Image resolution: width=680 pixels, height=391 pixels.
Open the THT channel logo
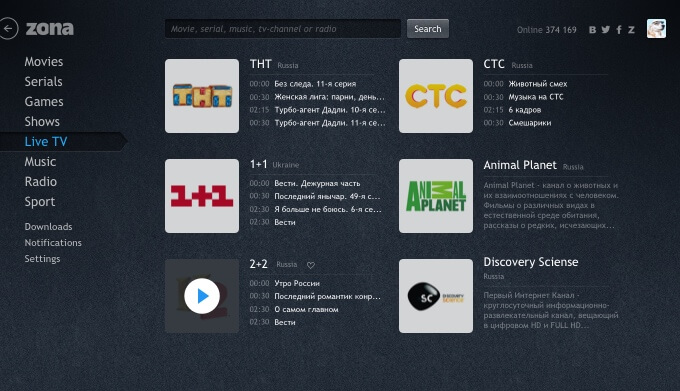pyautogui.click(x=202, y=96)
